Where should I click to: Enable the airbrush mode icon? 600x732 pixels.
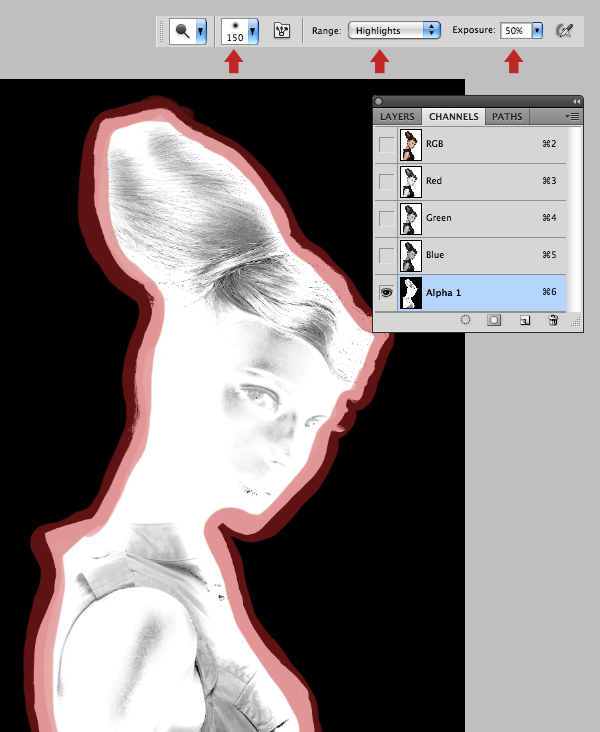[x=564, y=31]
